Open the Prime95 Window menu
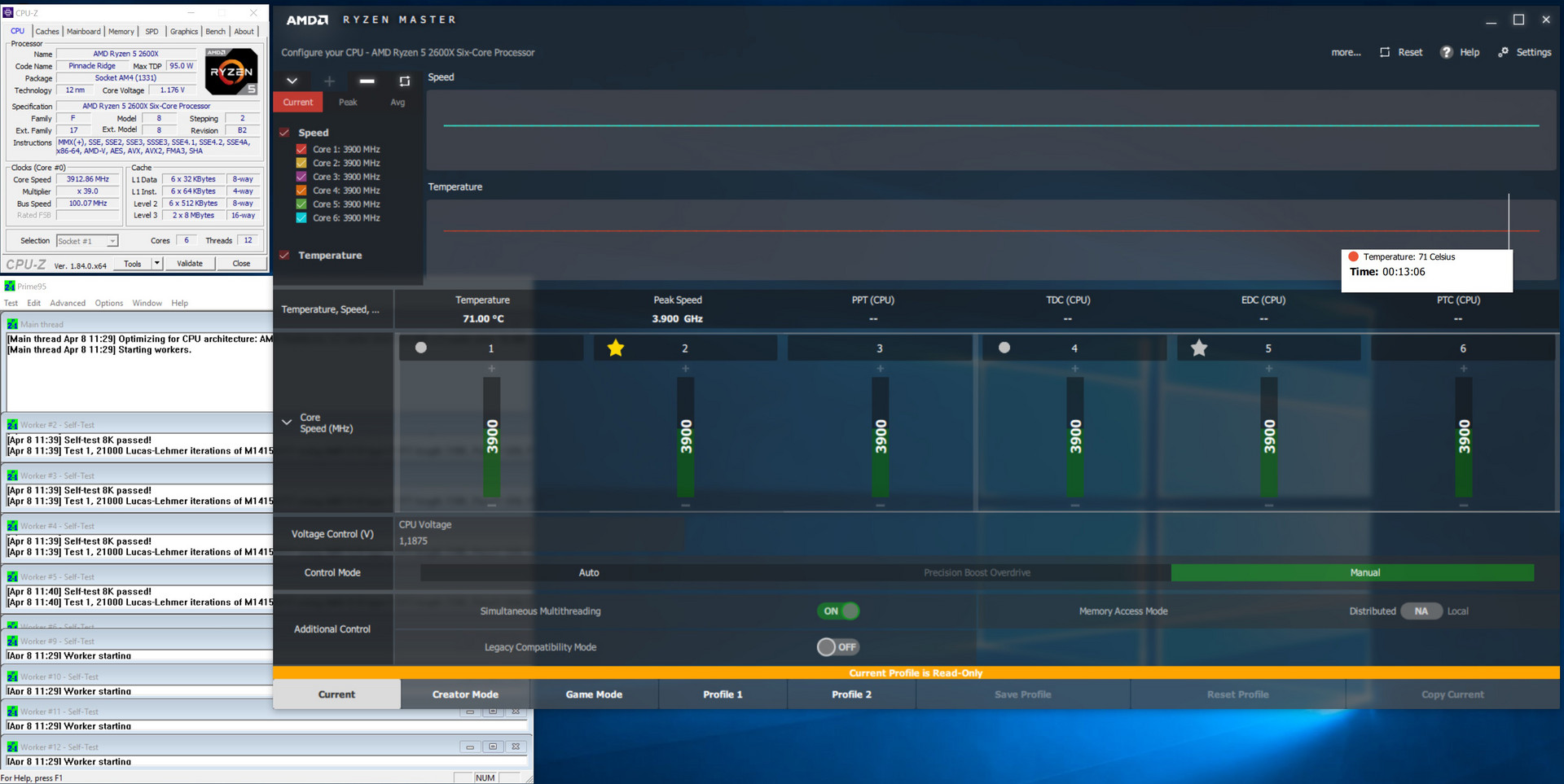Image resolution: width=1564 pixels, height=784 pixels. pos(147,303)
